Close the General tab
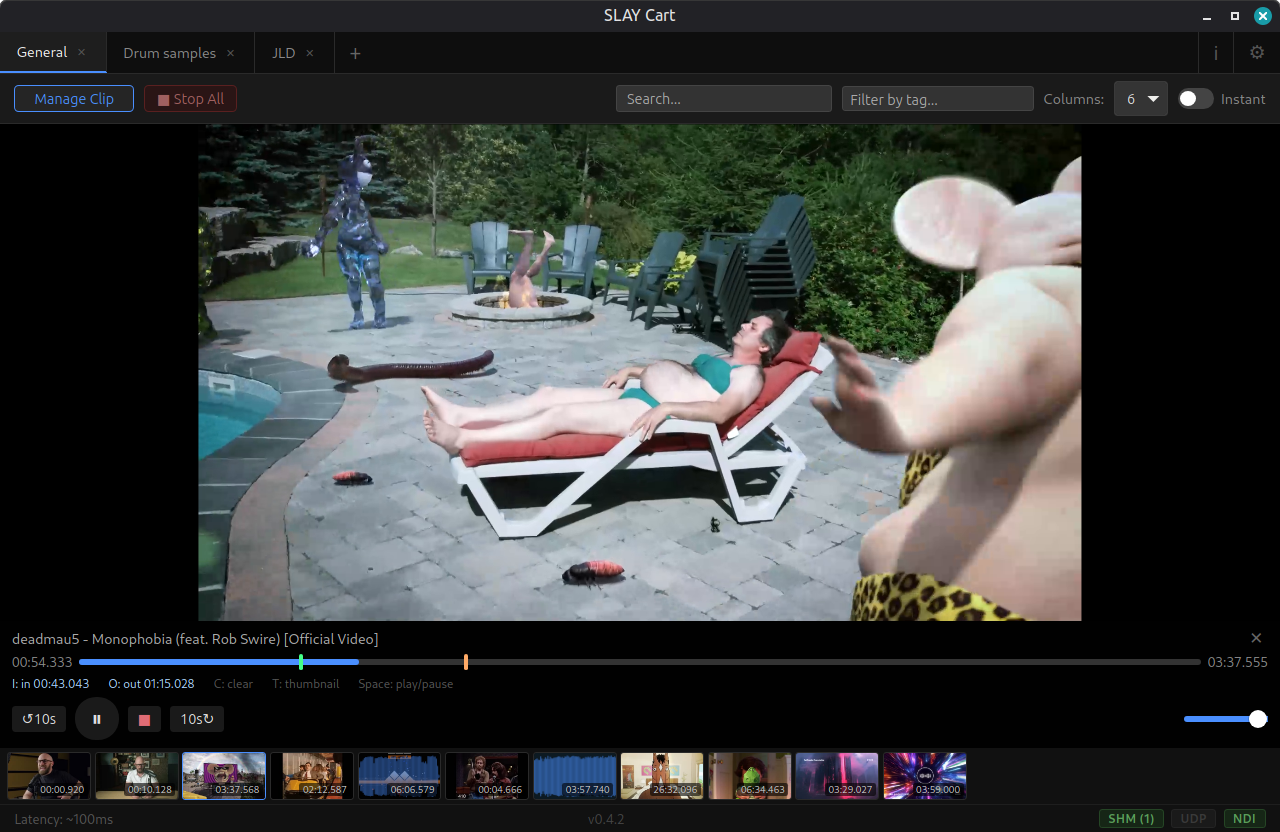The image size is (1280, 832). point(82,52)
